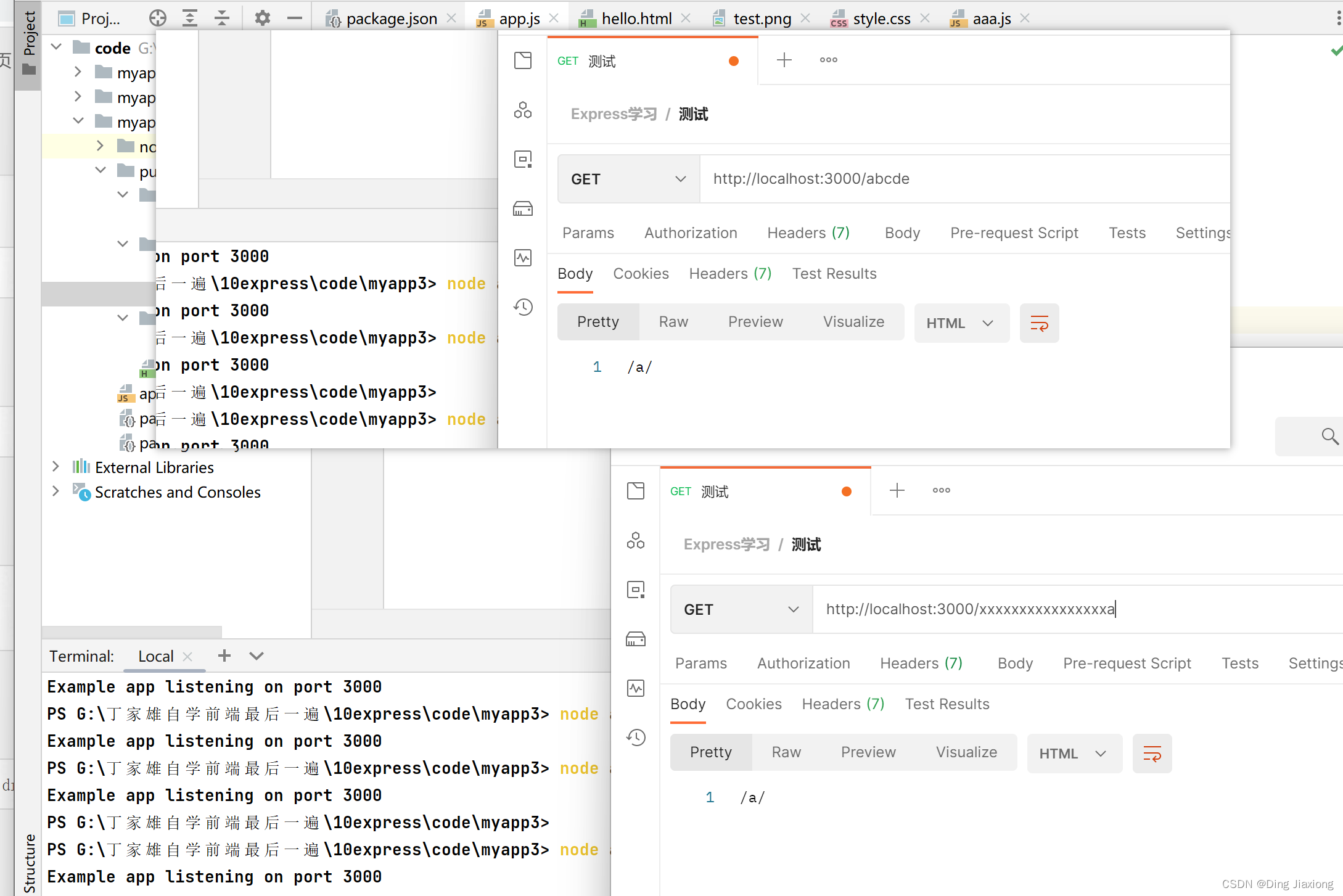
Task: Select Raw view in upper response
Action: 673,322
